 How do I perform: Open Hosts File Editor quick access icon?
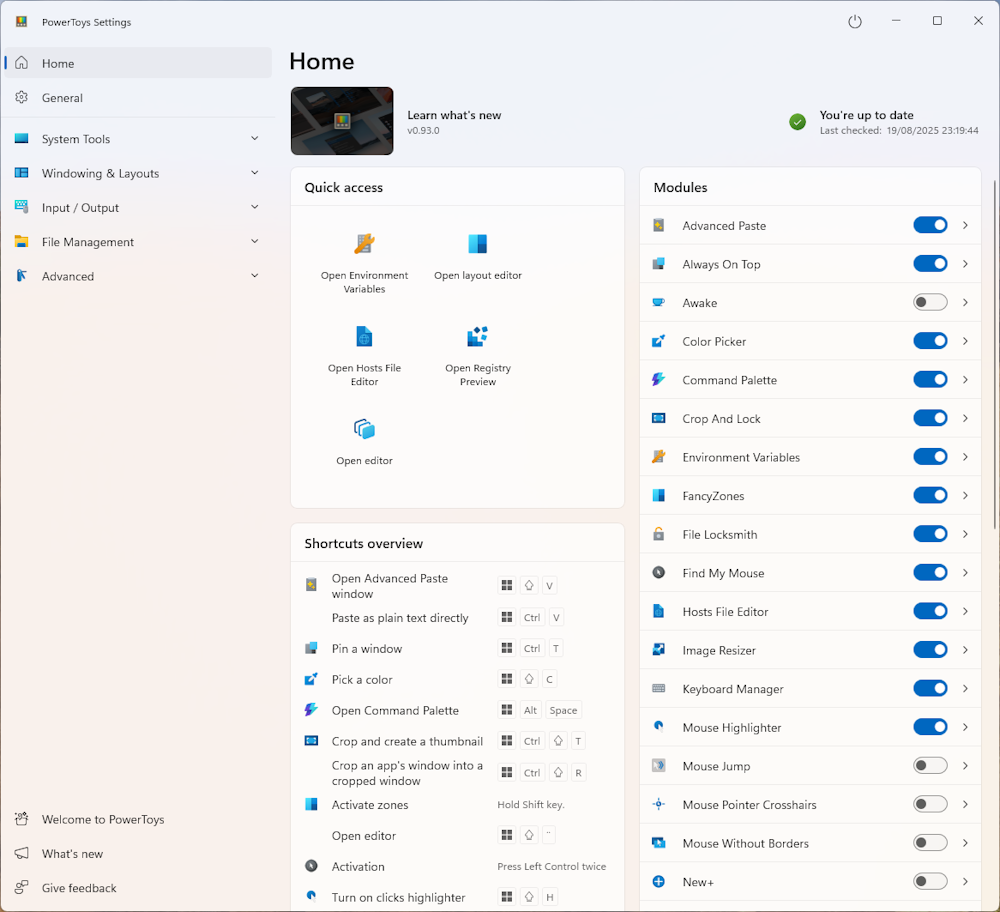coord(364,336)
